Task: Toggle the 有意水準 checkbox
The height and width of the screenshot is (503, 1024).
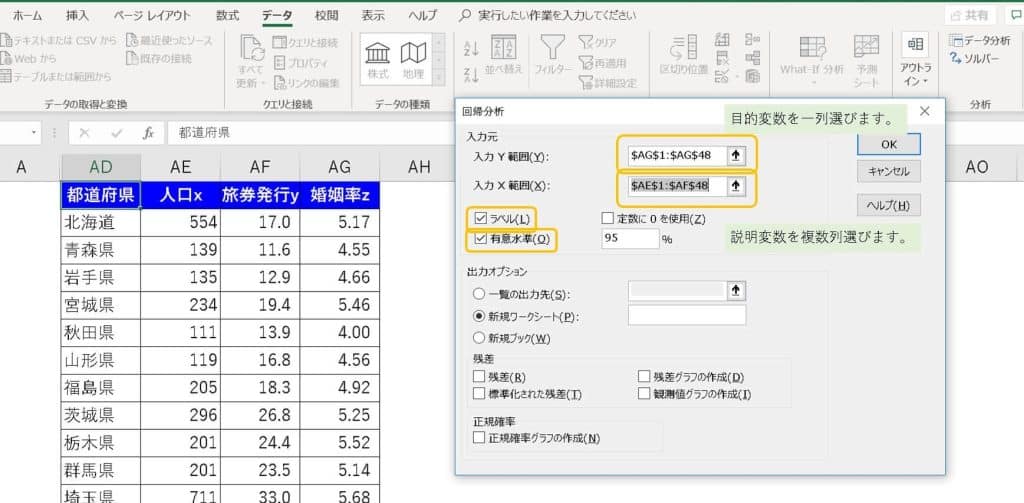Action: click(x=481, y=238)
